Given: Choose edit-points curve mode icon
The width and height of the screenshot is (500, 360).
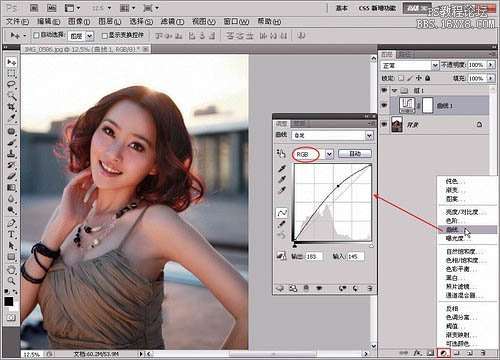Looking at the screenshot, I should click(x=282, y=213).
